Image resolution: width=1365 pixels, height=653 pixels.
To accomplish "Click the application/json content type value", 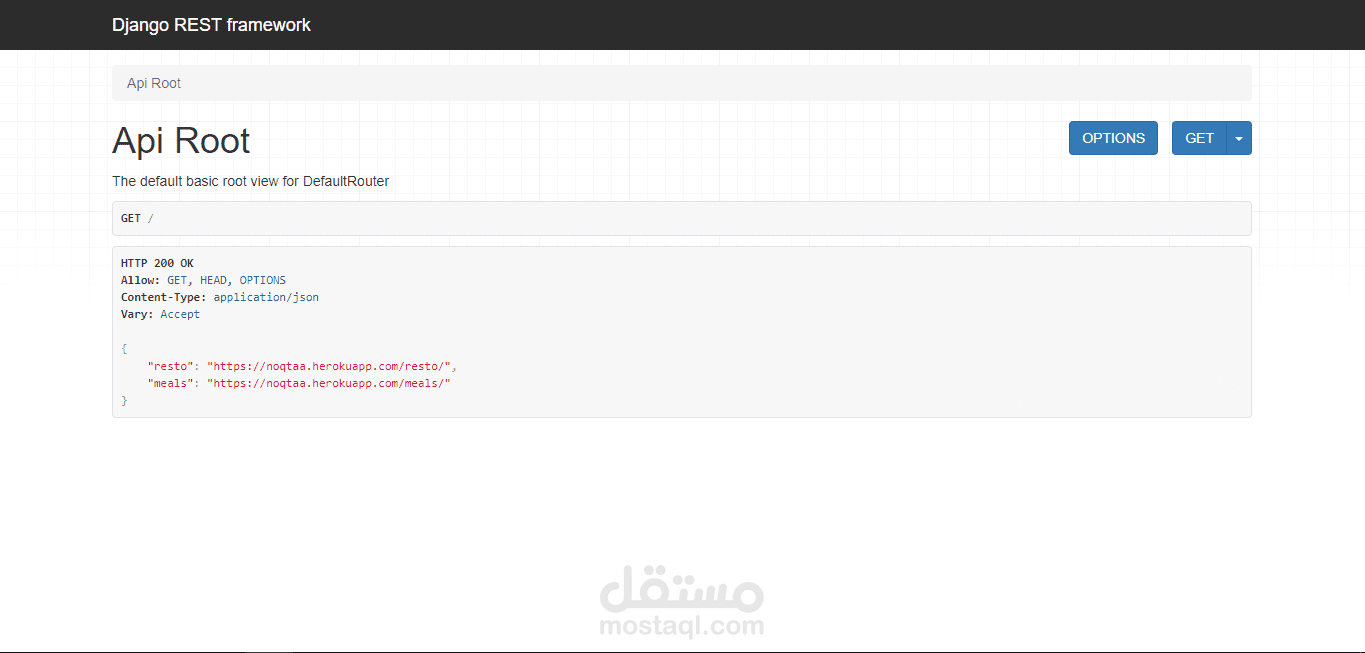I will (266, 296).
